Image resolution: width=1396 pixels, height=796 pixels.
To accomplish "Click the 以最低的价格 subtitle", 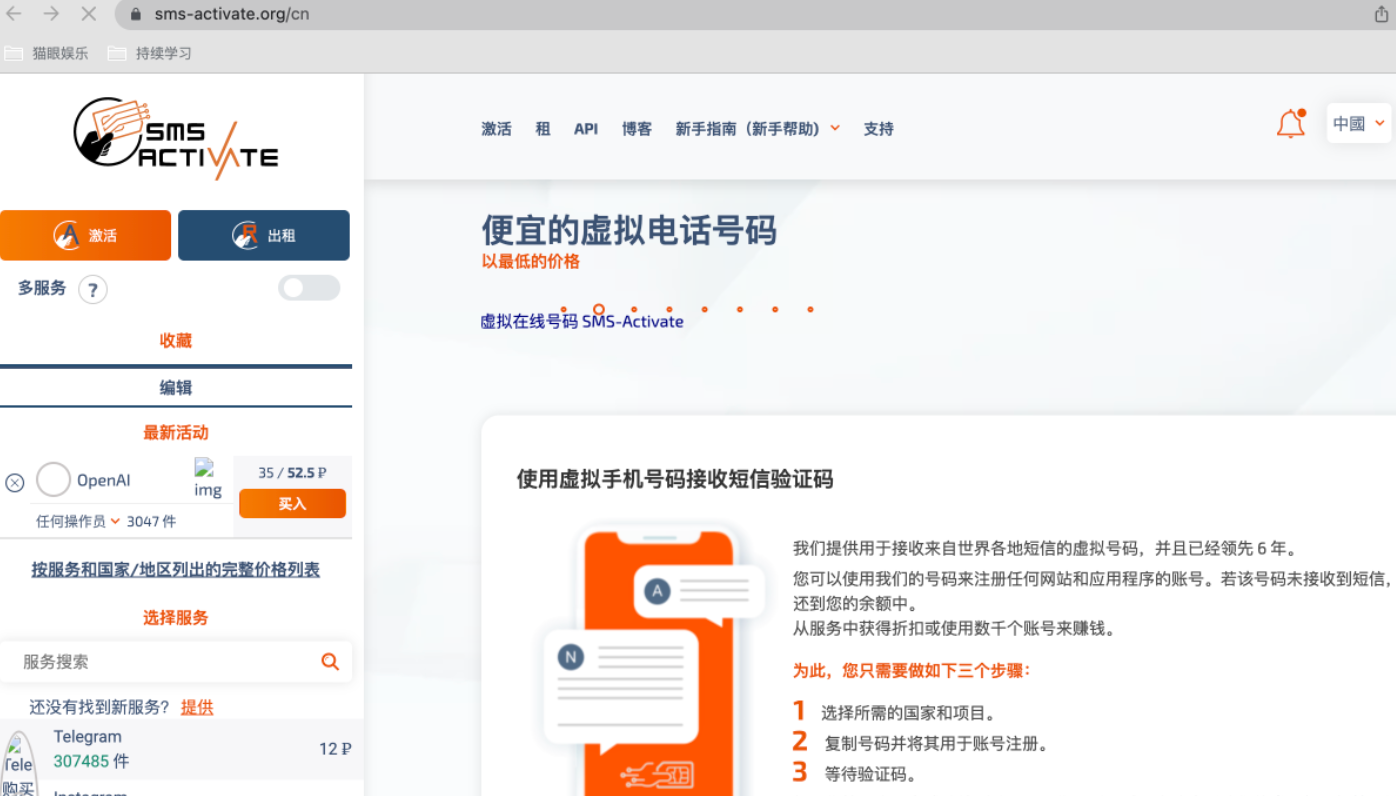I will point(530,261).
